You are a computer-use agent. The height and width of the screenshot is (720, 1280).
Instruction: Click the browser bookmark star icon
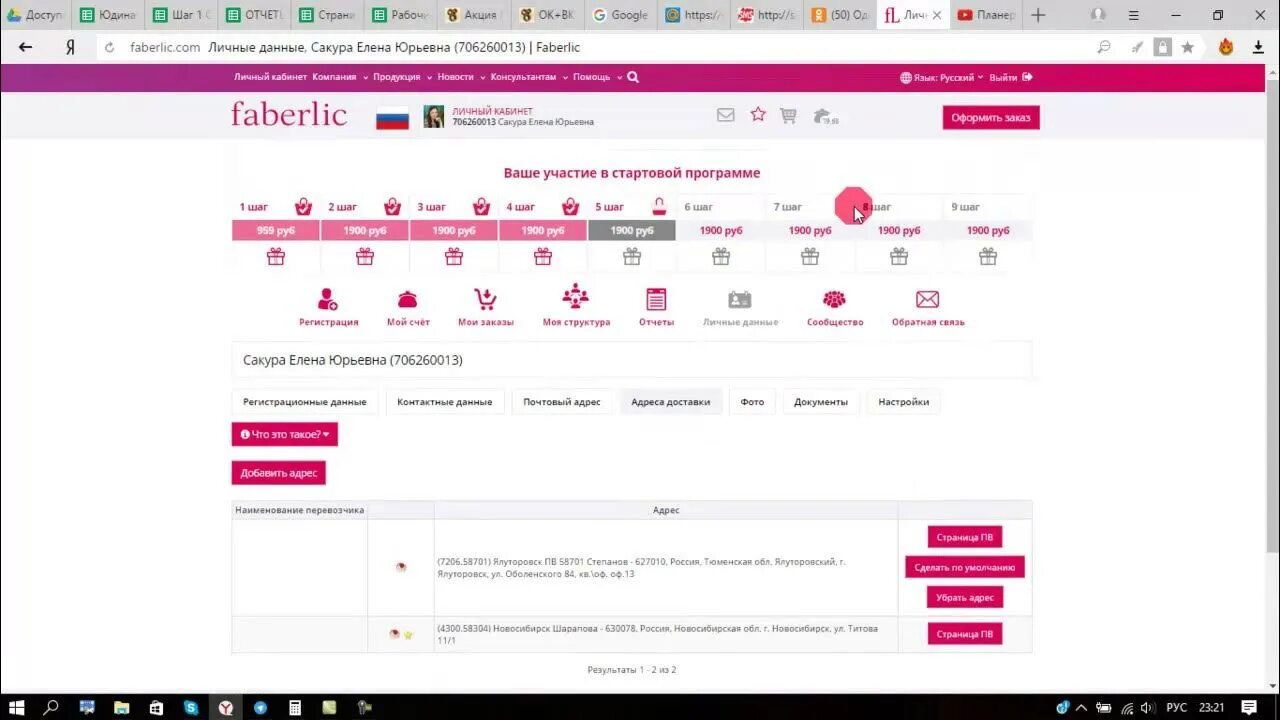coord(1188,47)
